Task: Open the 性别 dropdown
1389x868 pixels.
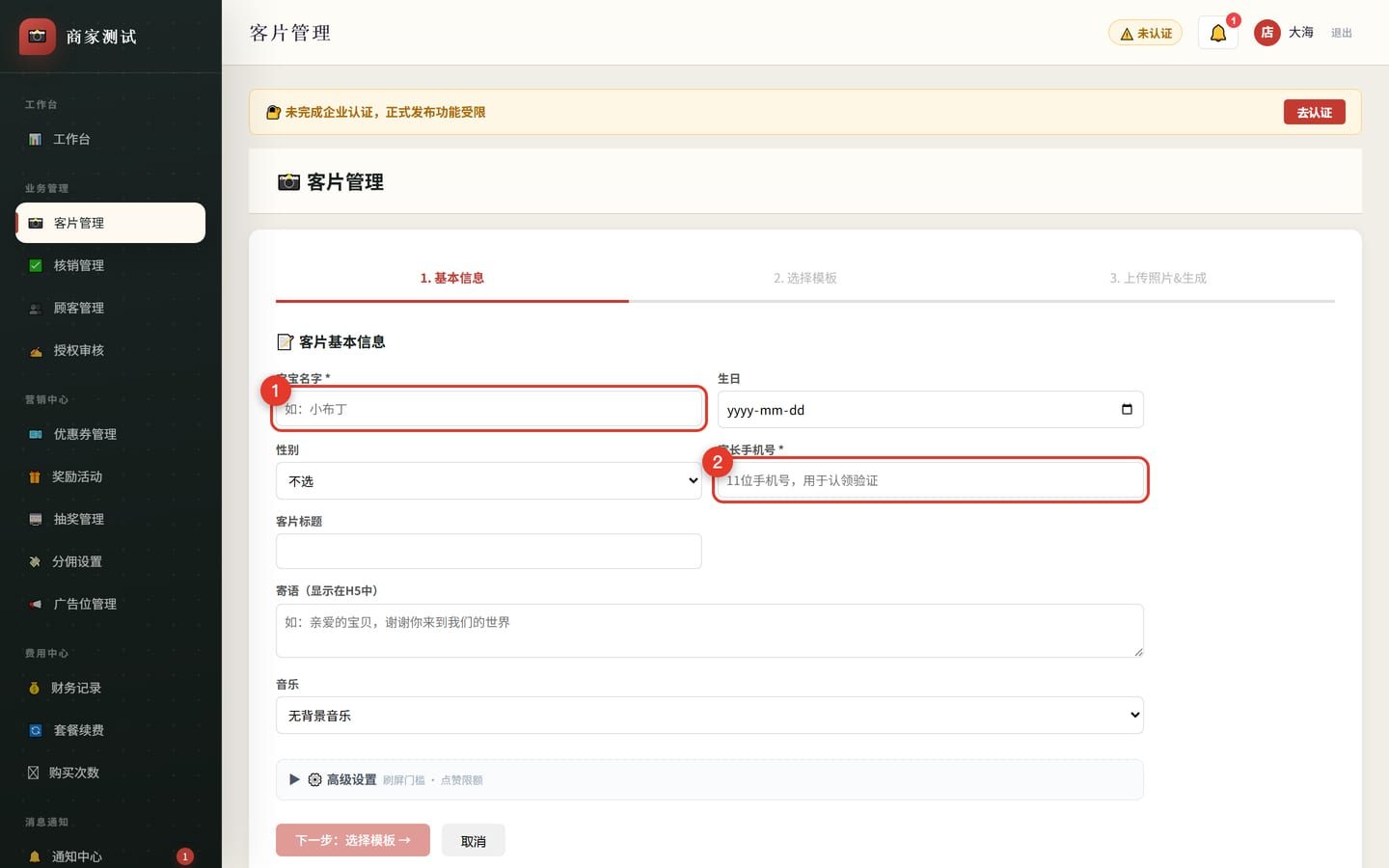Action: pyautogui.click(x=489, y=480)
